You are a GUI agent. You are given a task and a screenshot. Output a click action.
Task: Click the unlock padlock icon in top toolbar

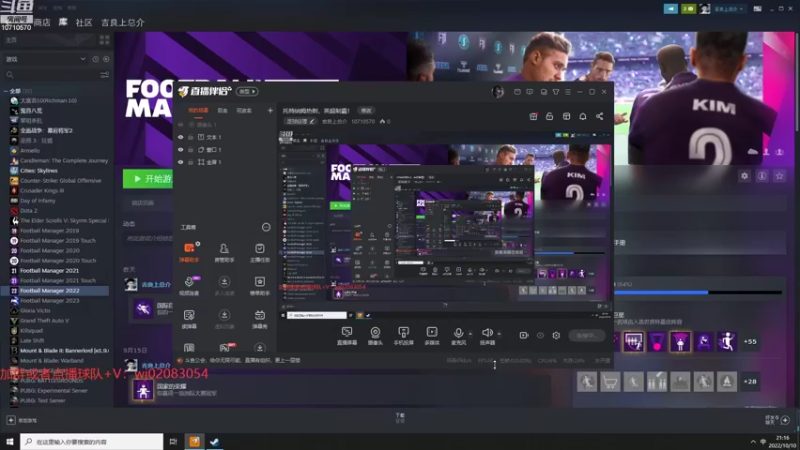549,116
